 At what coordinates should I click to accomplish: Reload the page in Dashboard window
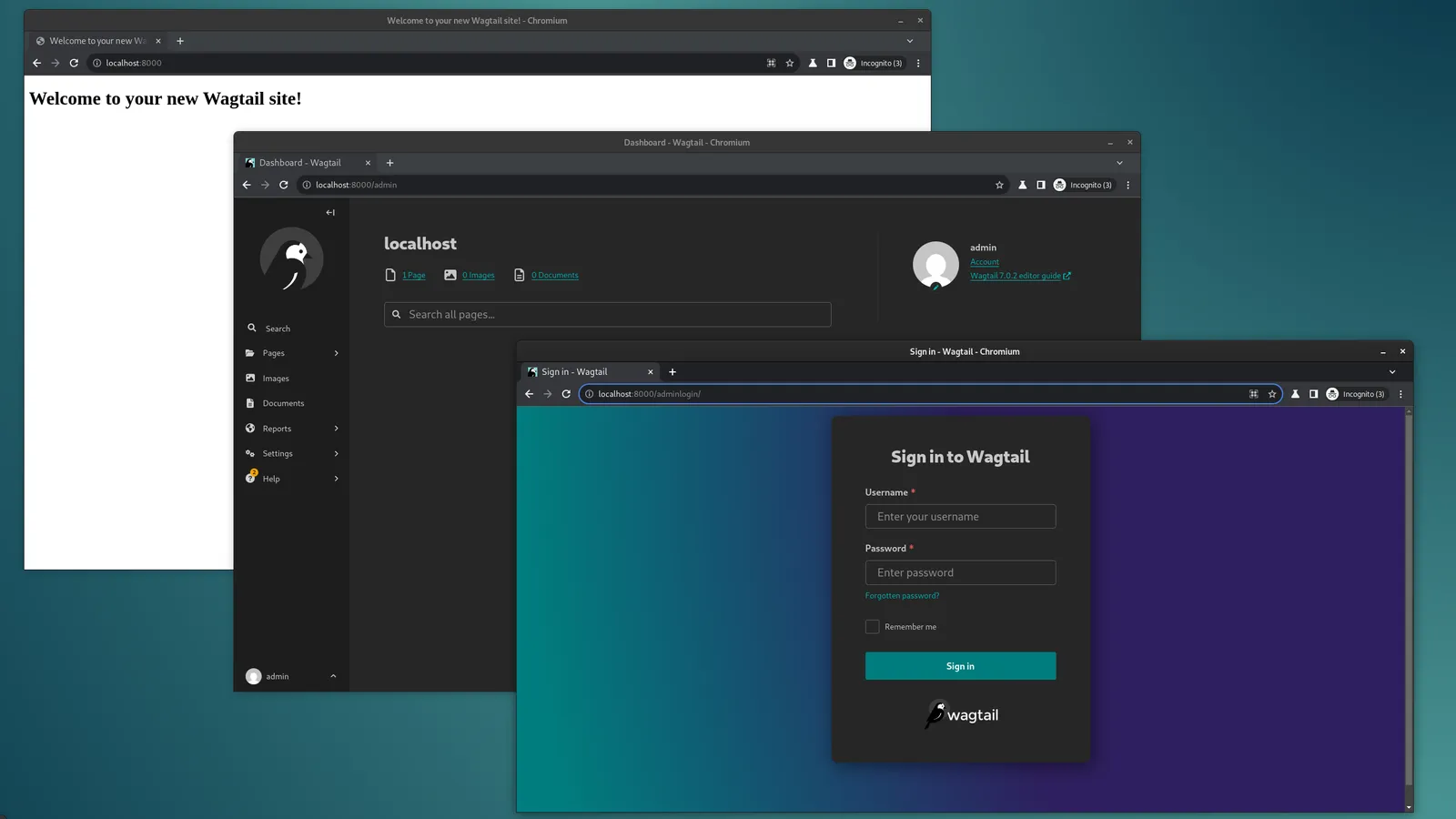(x=284, y=185)
